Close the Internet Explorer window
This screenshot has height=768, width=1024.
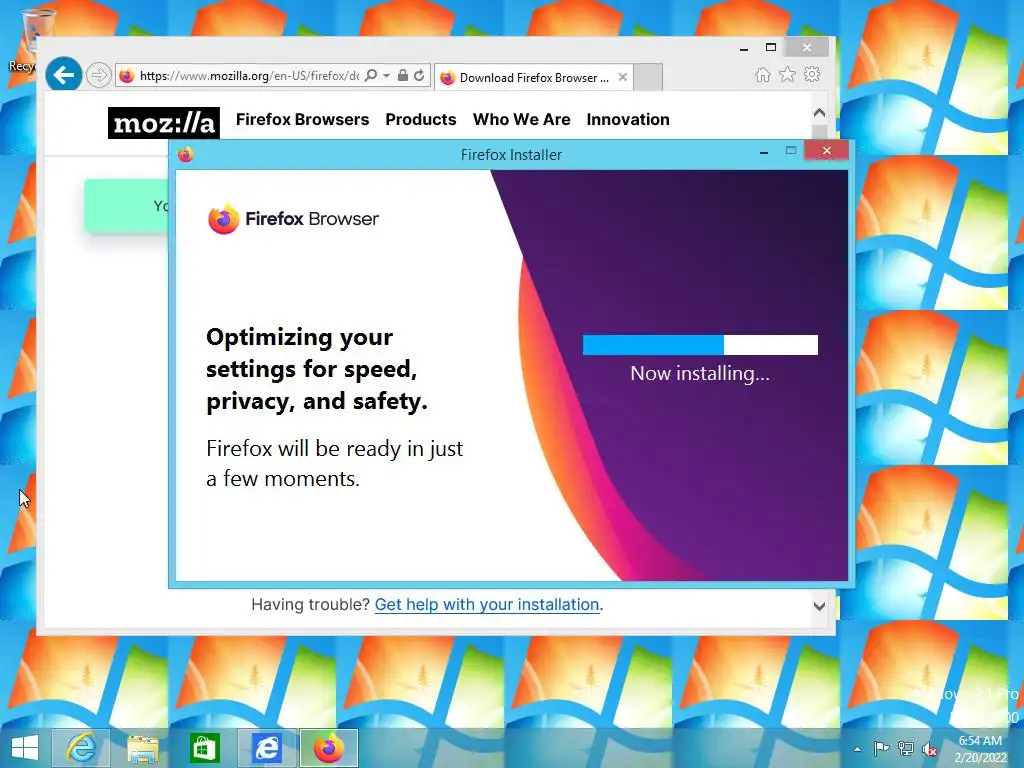[x=807, y=47]
